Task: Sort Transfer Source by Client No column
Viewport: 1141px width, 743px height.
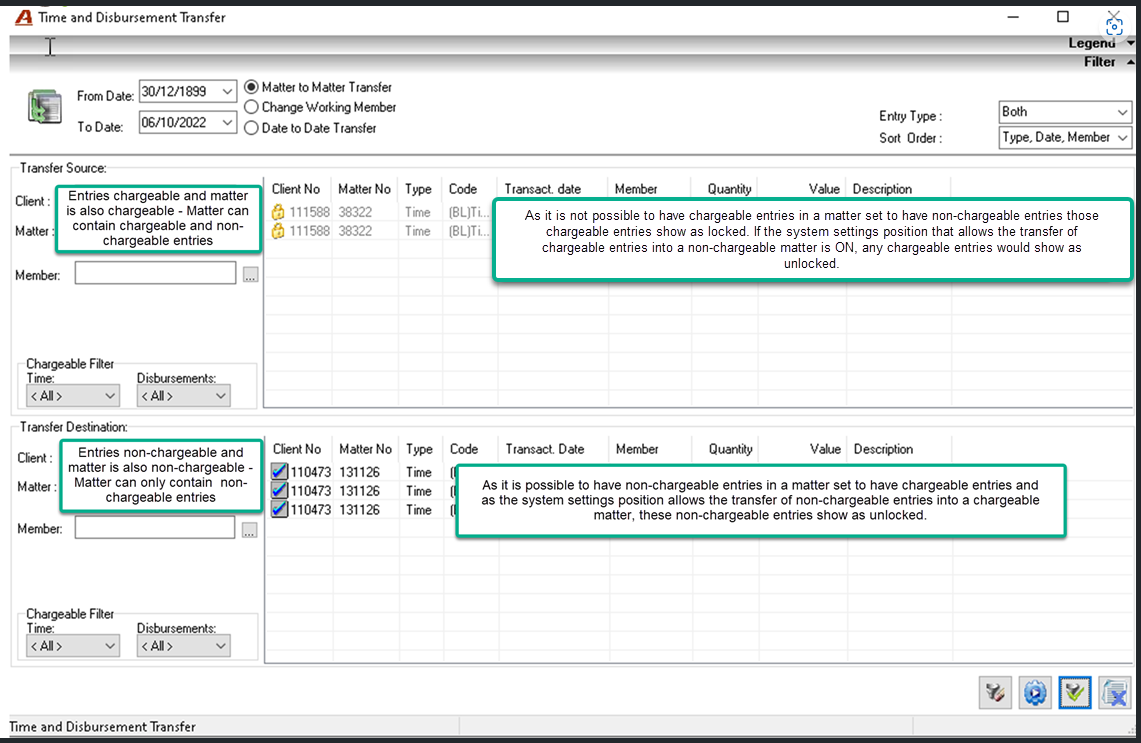Action: (x=295, y=189)
